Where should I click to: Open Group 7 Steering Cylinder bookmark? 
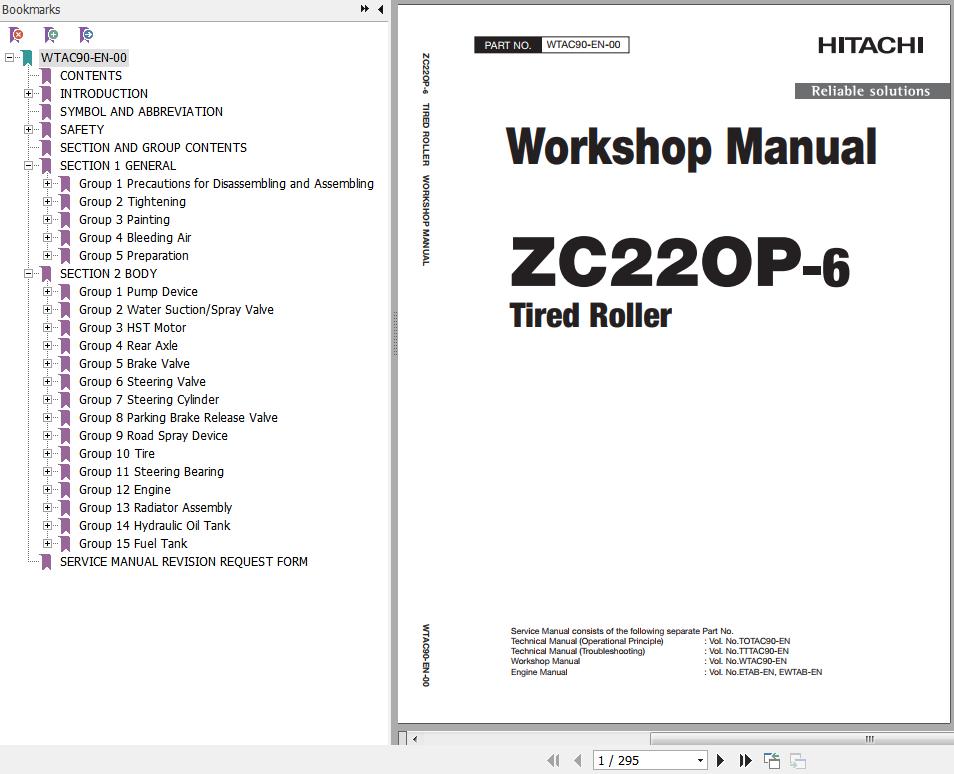tap(149, 400)
